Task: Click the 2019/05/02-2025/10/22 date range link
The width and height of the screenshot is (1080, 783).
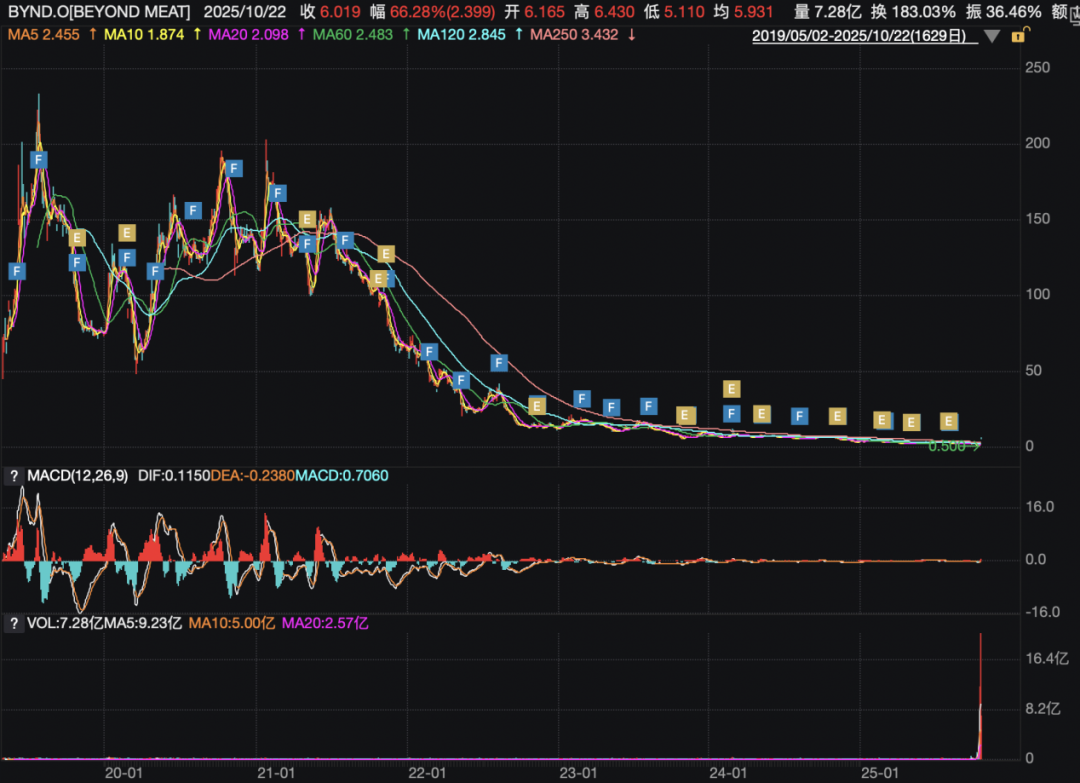Action: coord(861,37)
